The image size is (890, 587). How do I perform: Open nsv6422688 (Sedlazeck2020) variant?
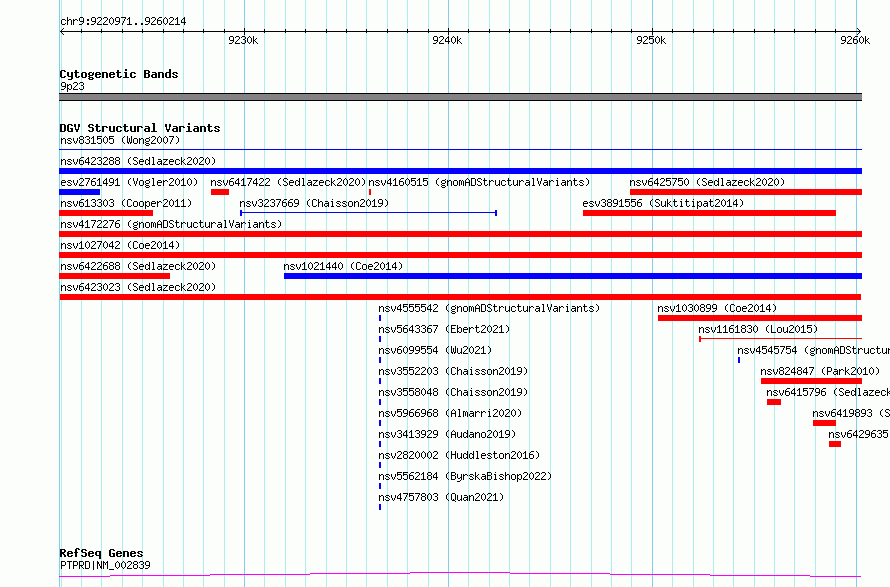point(138,266)
